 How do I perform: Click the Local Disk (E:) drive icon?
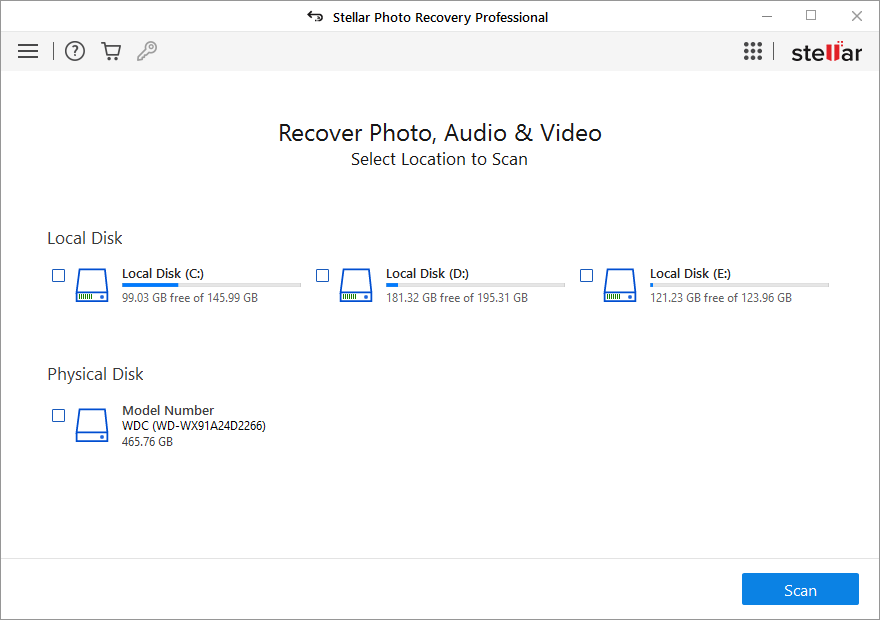619,285
